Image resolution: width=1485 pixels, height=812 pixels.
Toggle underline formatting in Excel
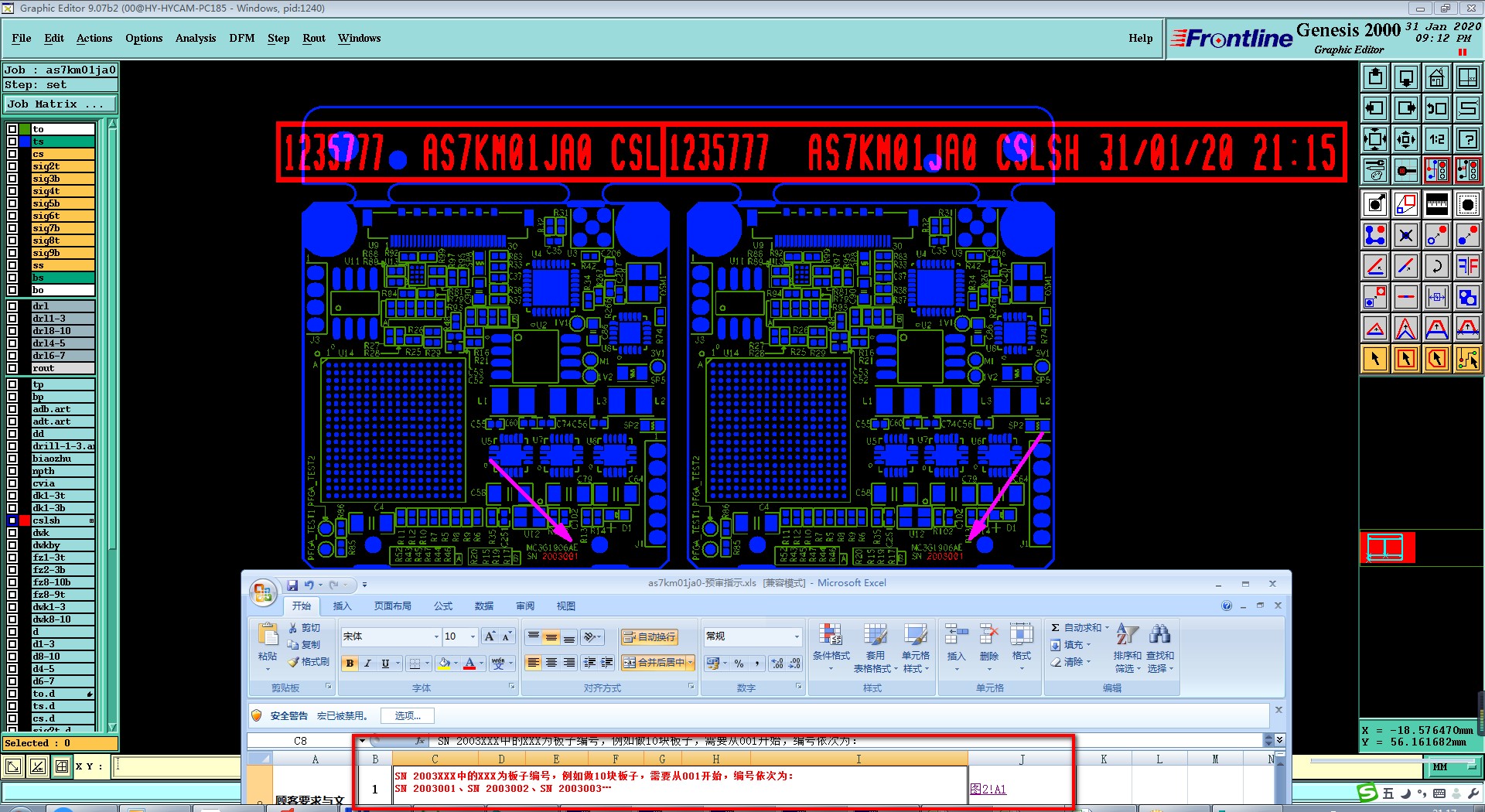pyautogui.click(x=385, y=663)
